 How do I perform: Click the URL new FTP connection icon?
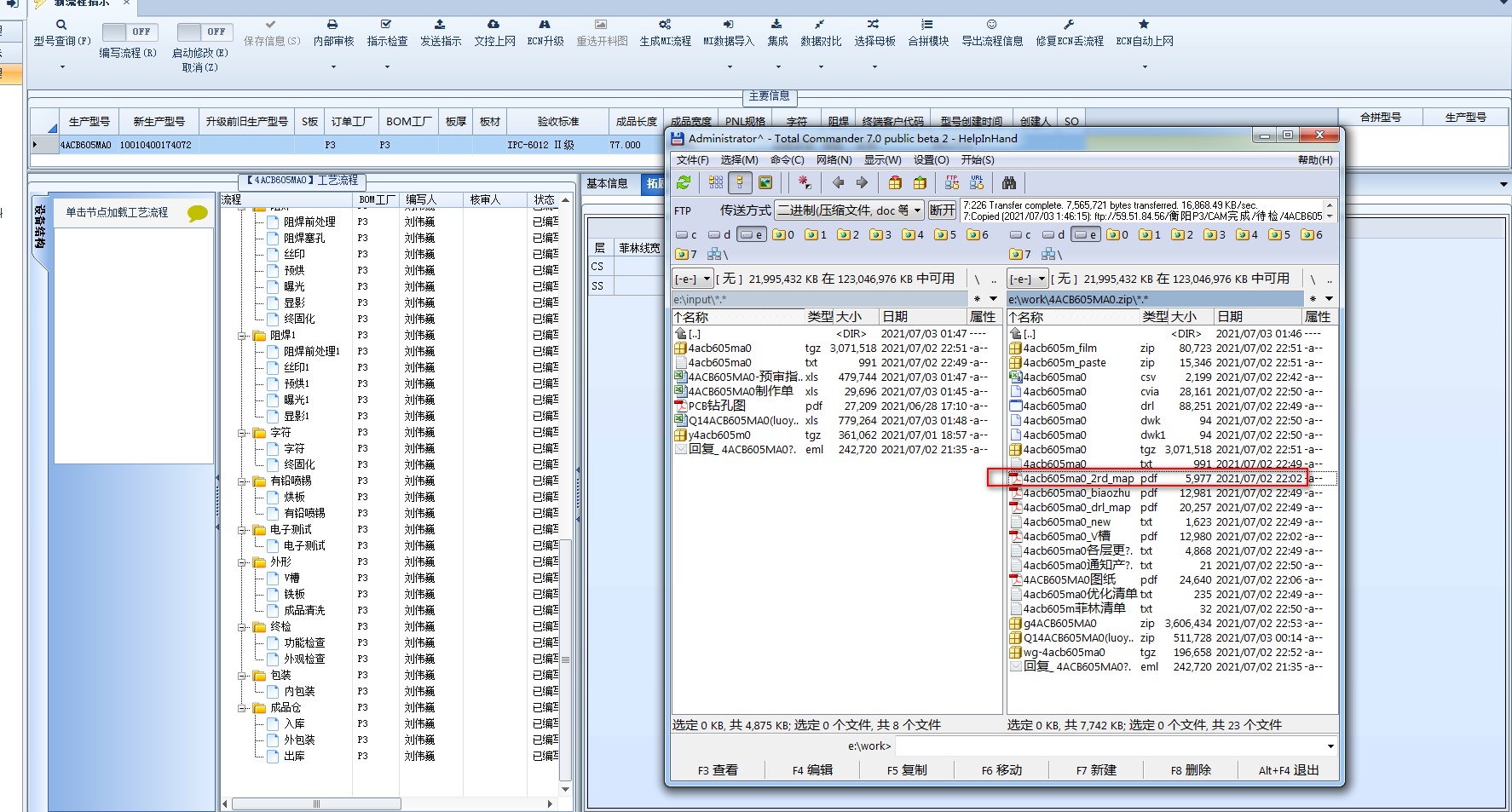click(977, 182)
